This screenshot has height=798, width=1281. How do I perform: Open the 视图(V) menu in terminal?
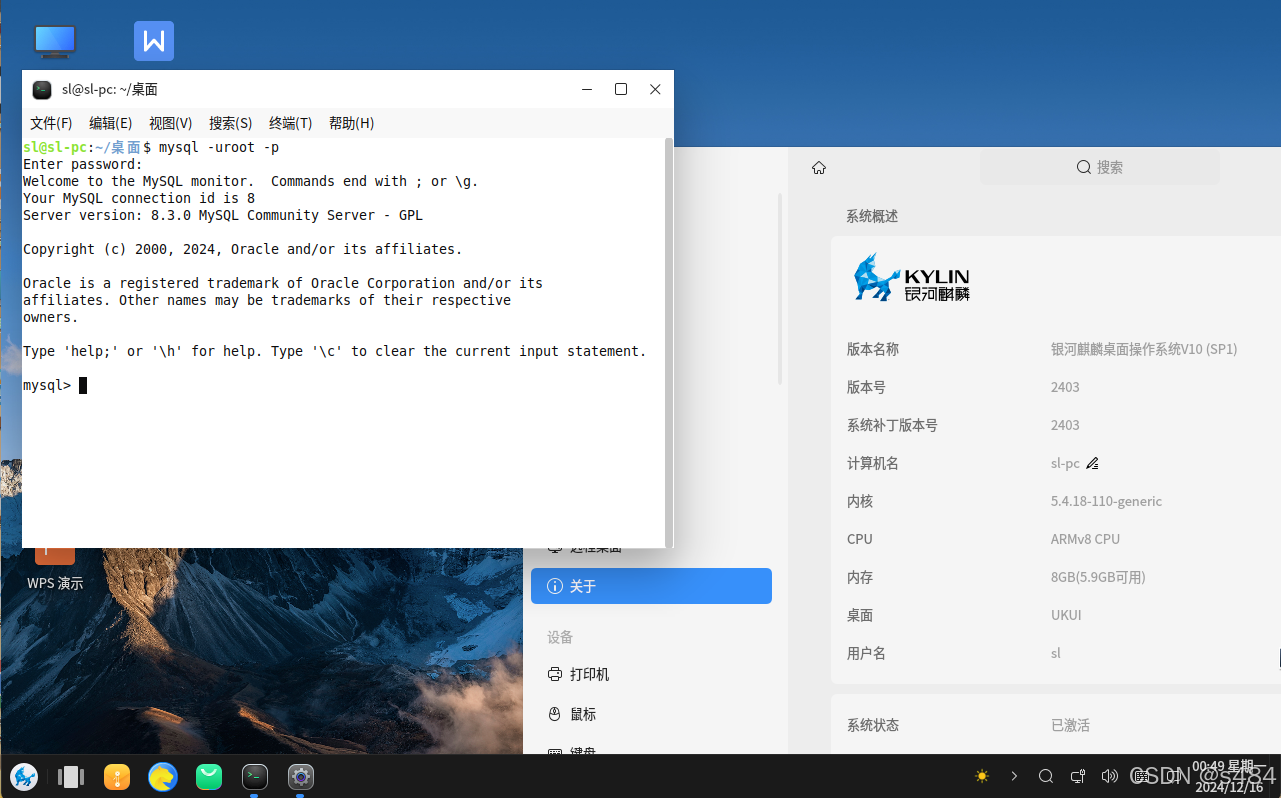[171, 123]
